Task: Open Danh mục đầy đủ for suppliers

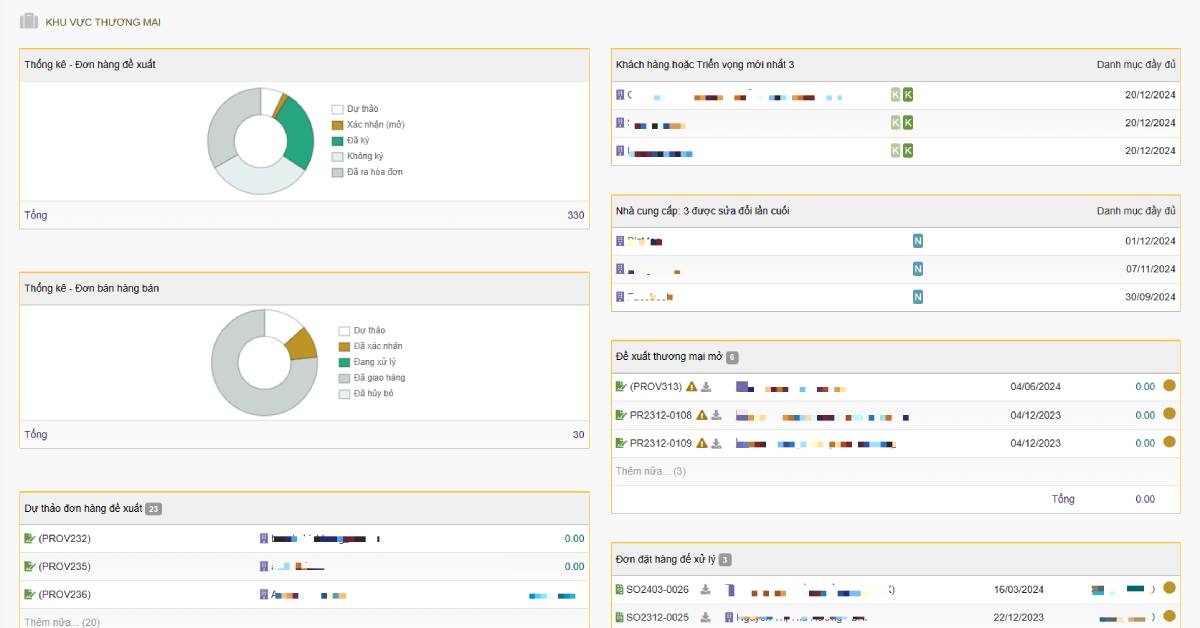Action: [x=1136, y=211]
